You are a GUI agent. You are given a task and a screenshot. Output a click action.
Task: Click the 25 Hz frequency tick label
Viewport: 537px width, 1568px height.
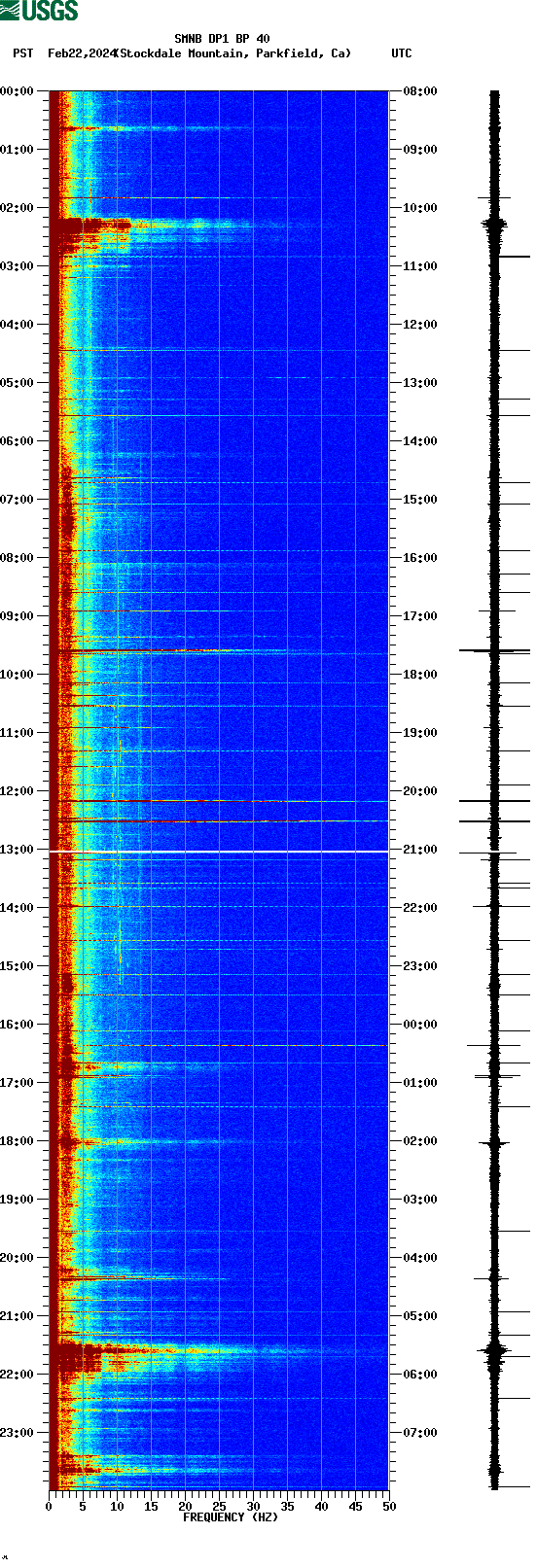(219, 1507)
